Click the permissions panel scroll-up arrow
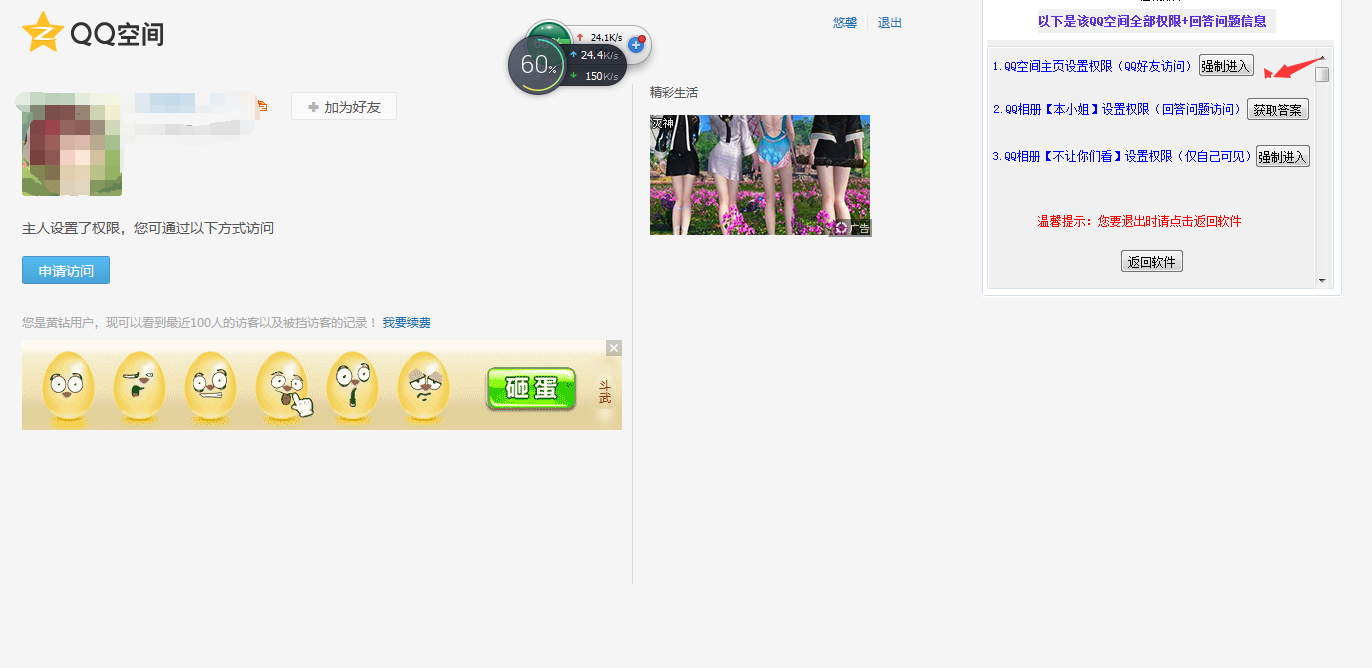The height and width of the screenshot is (668, 1372). pyautogui.click(x=1322, y=58)
